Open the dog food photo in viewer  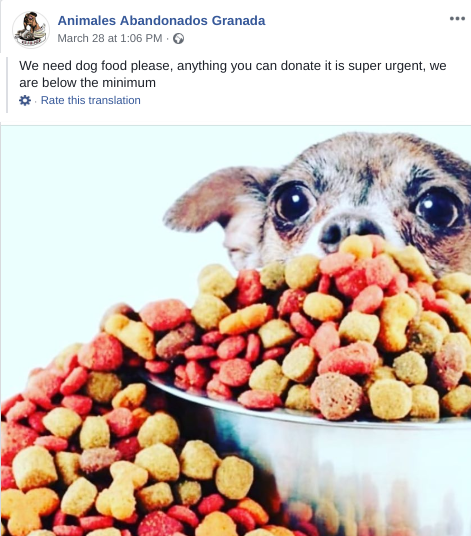click(x=236, y=331)
